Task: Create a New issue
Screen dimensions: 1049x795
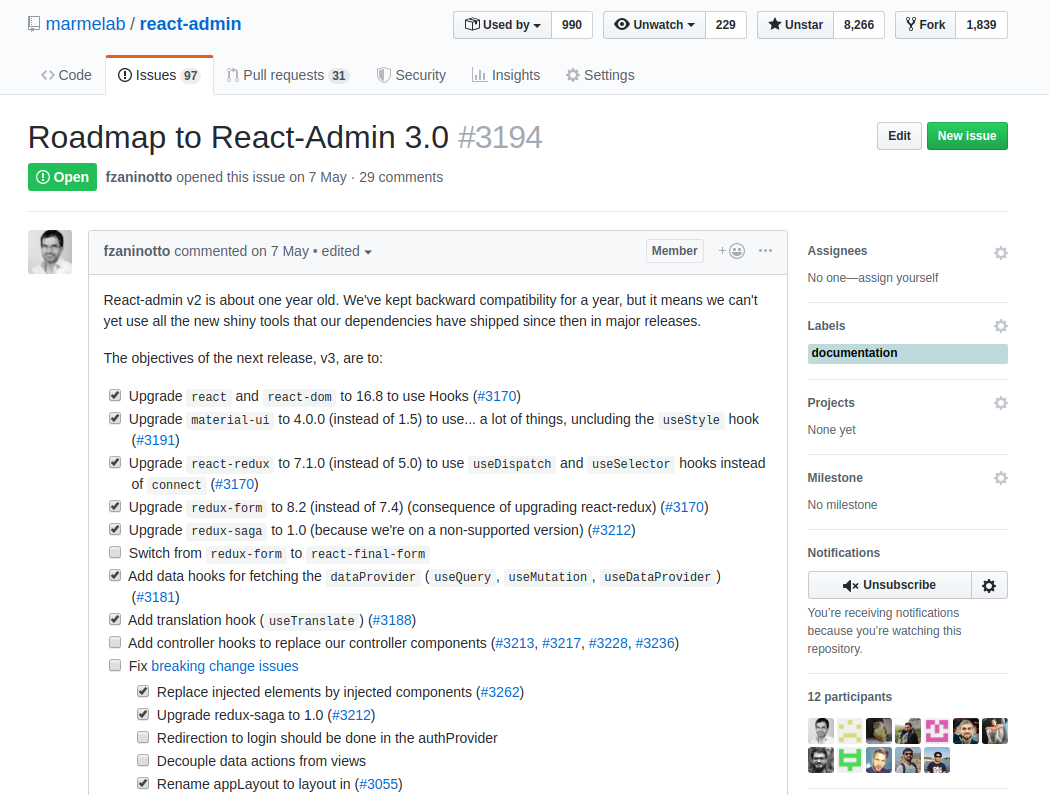Action: coord(967,136)
